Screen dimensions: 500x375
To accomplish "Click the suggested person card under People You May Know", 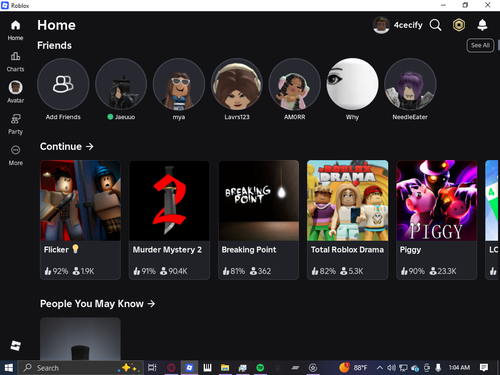I will (x=80, y=339).
